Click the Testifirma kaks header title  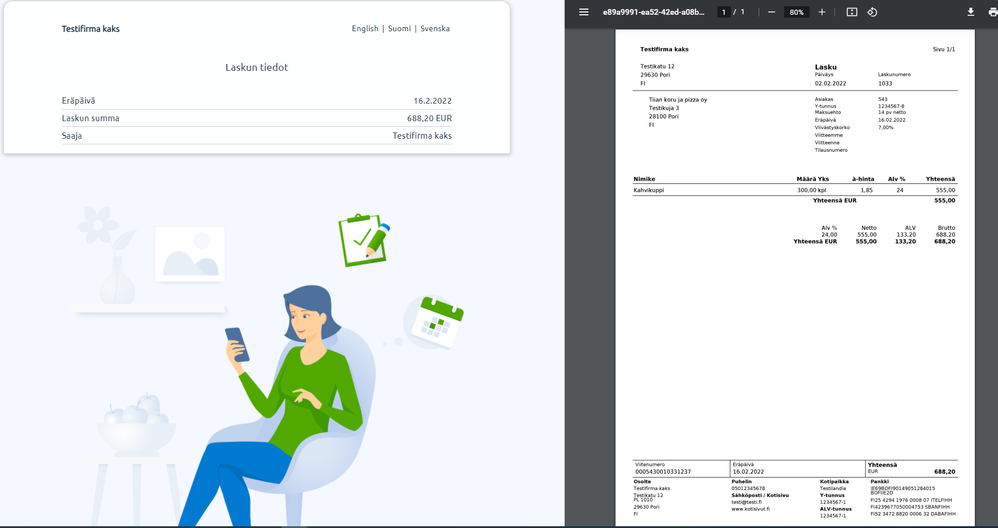coord(90,29)
